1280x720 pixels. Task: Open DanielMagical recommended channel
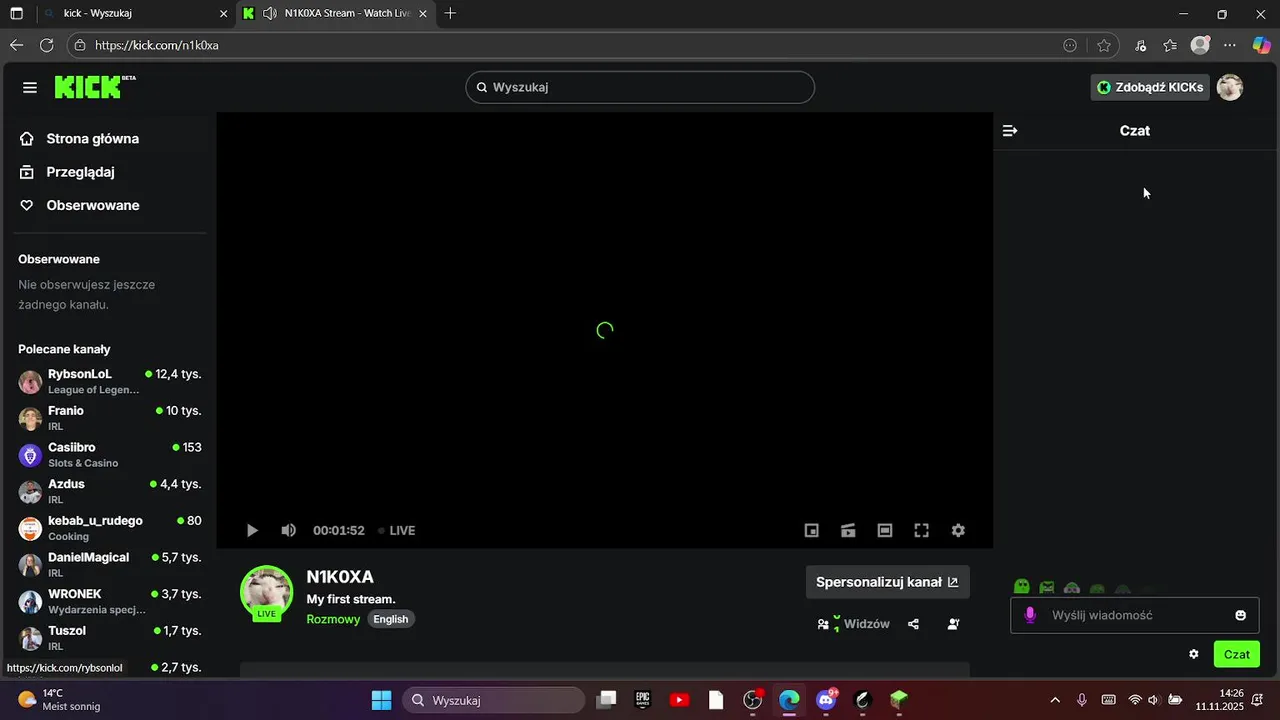click(110, 565)
